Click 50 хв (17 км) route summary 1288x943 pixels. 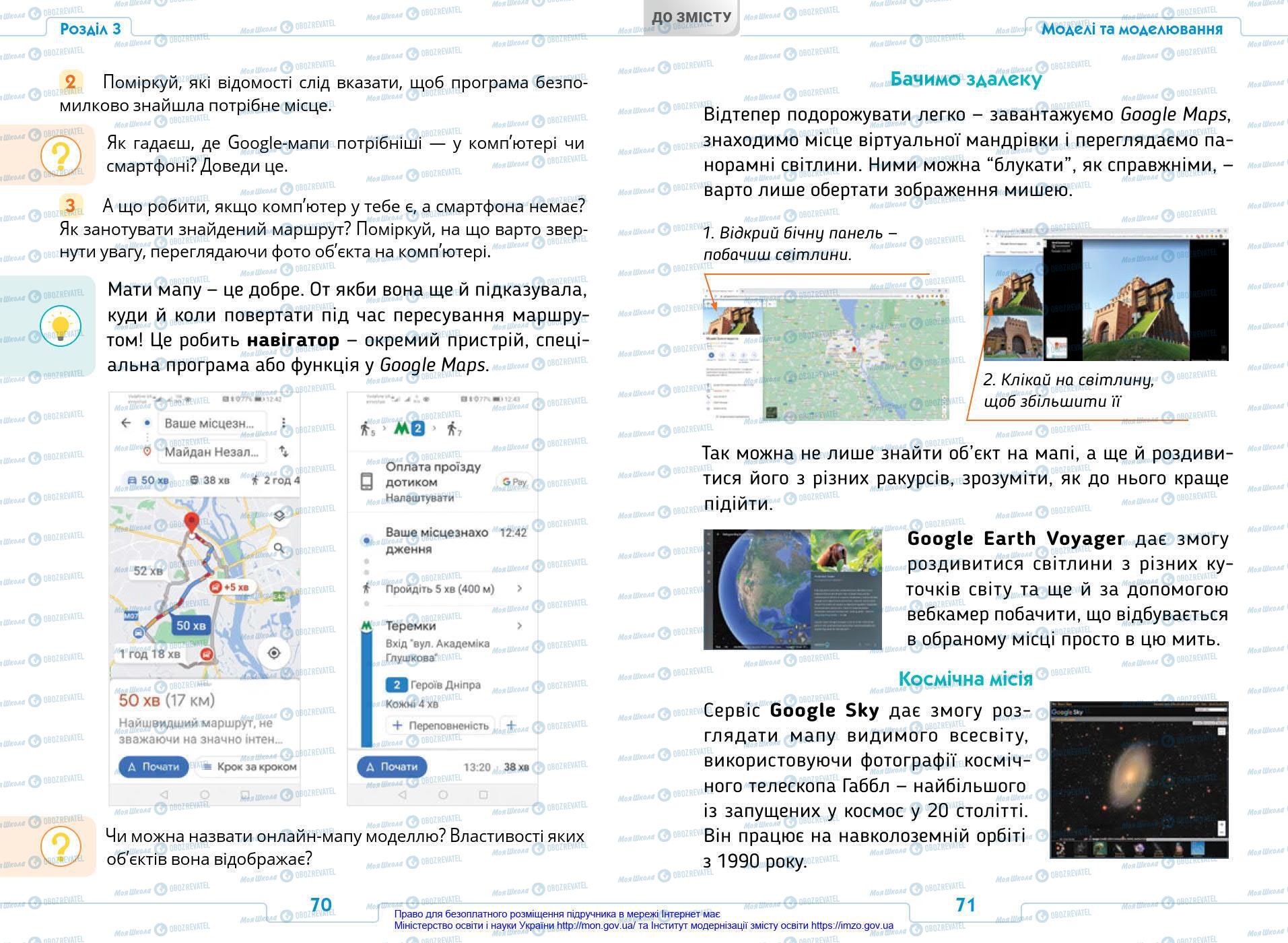[x=167, y=700]
